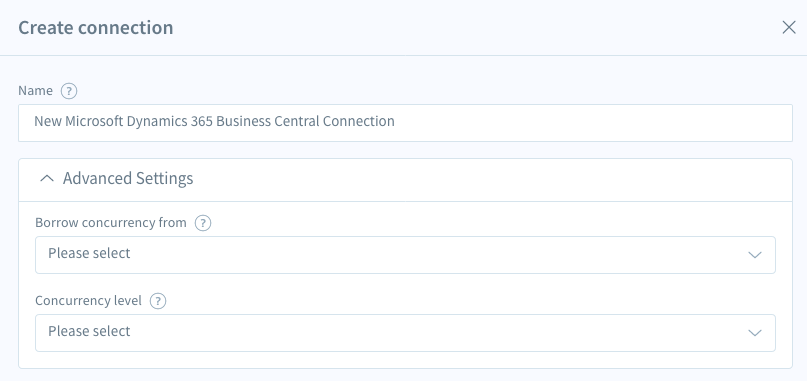The image size is (807, 381).
Task: Click the Borrow concurrency from label
Action: pos(111,223)
